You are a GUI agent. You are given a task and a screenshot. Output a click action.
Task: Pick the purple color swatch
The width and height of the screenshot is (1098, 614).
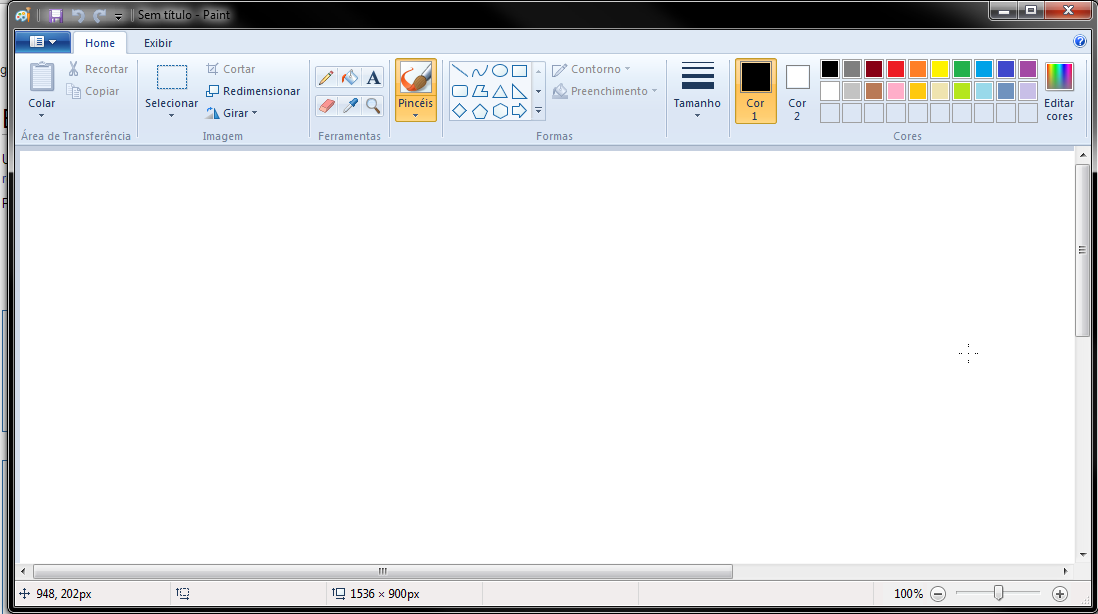(x=1027, y=69)
